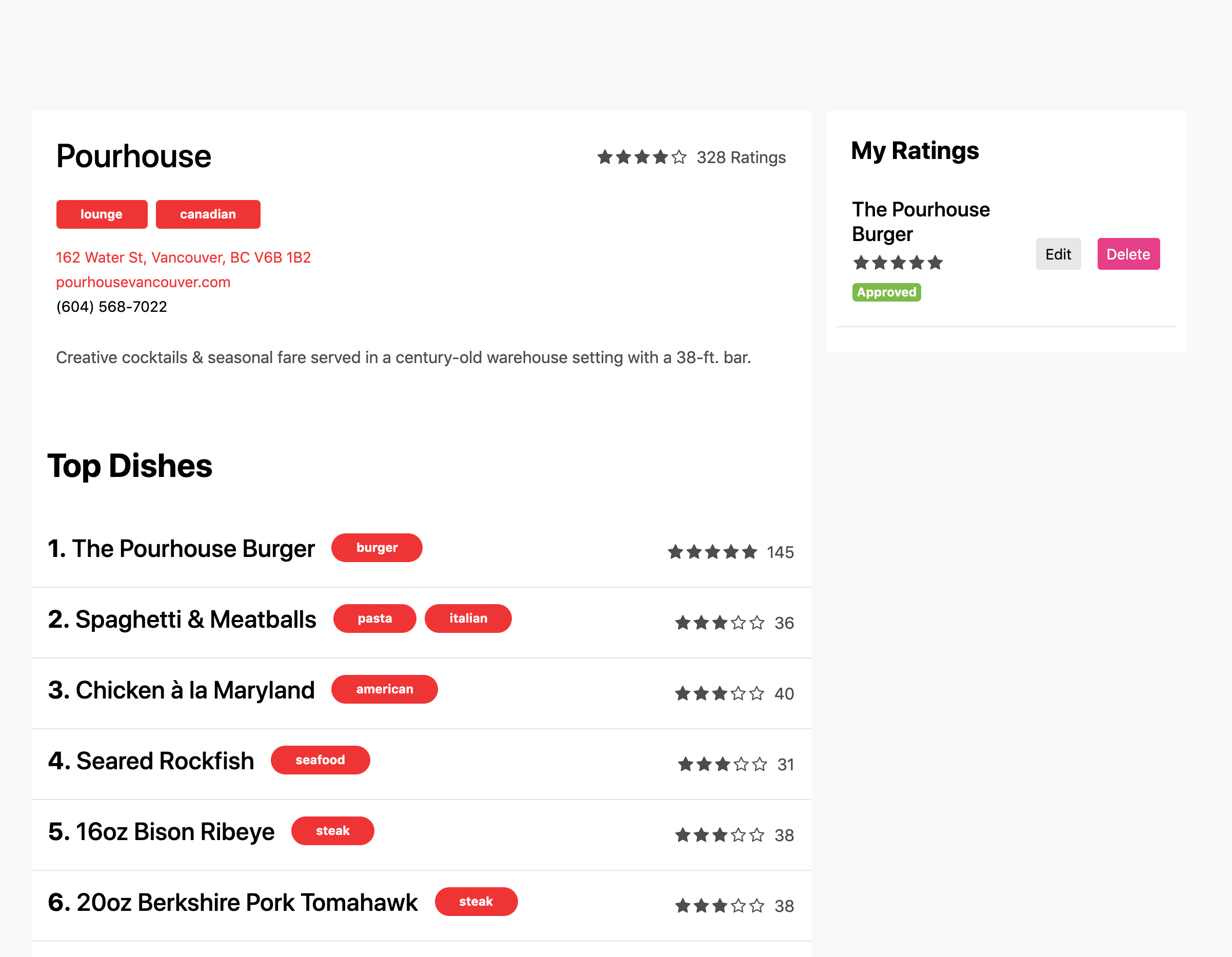Click the Pourhouse restaurant title

[134, 156]
